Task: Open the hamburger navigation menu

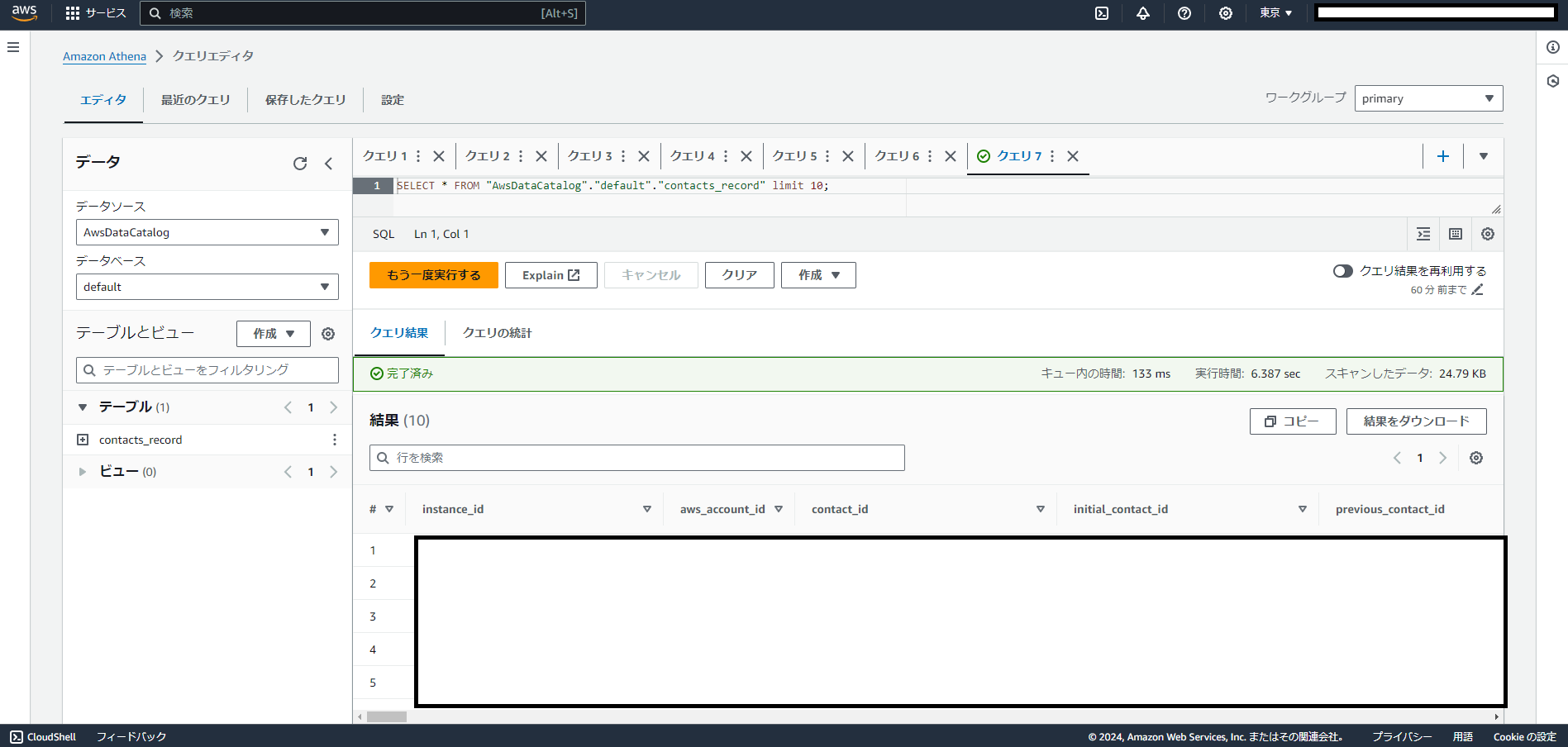Action: click(x=13, y=47)
